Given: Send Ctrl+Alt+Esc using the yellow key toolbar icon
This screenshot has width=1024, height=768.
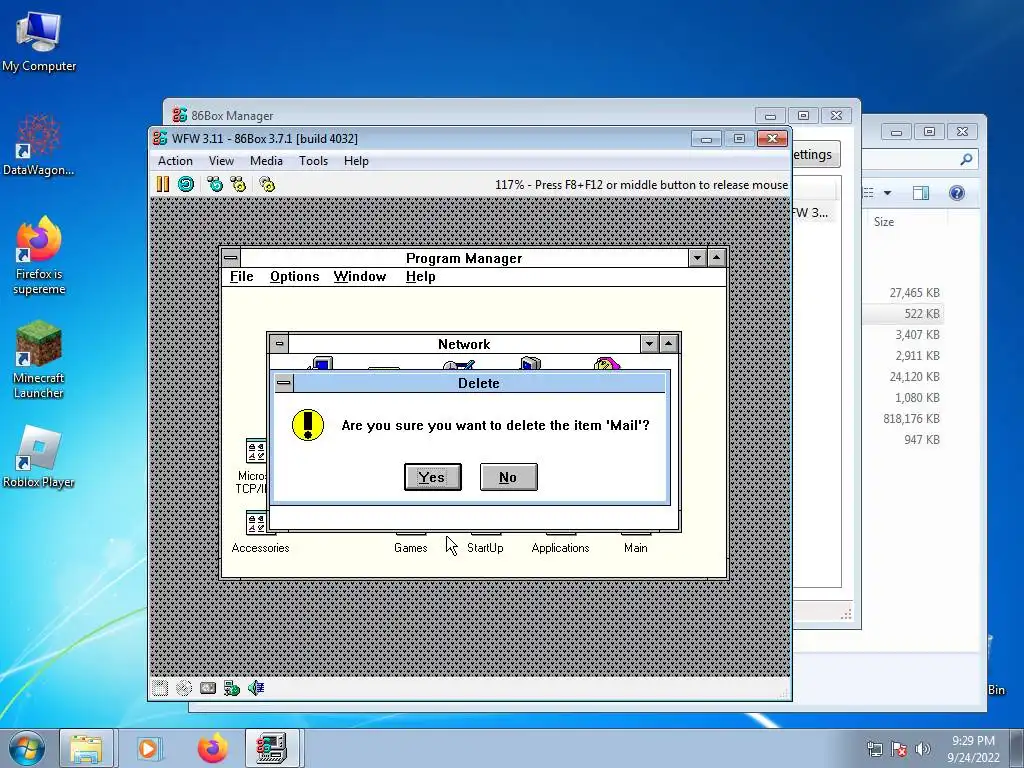Looking at the screenshot, I should click(x=238, y=184).
